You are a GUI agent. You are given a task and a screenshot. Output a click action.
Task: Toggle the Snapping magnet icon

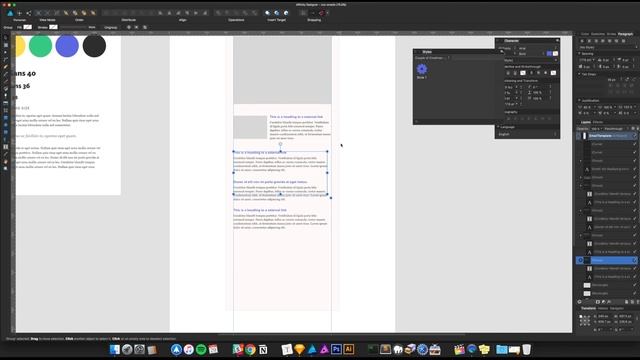point(321,13)
